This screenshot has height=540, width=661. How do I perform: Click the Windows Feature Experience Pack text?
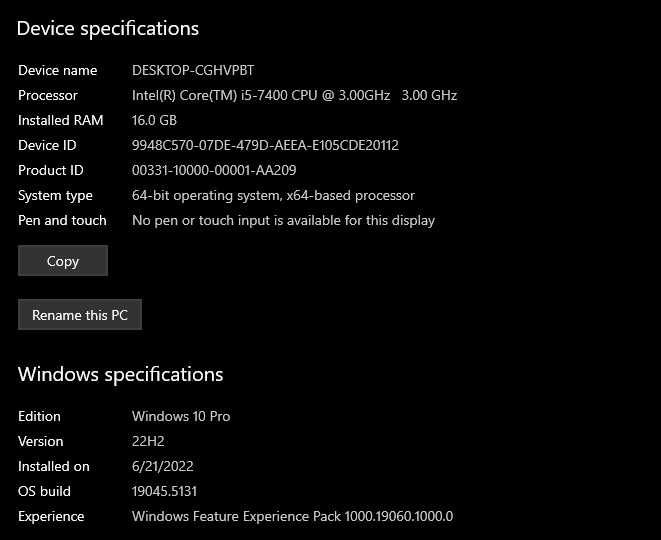292,516
